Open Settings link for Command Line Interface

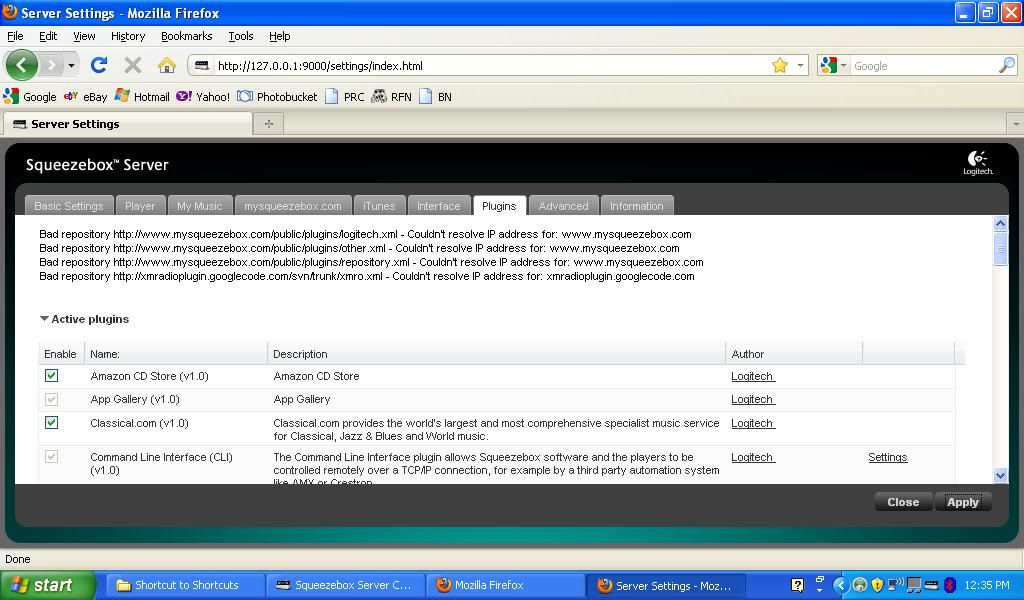click(887, 457)
